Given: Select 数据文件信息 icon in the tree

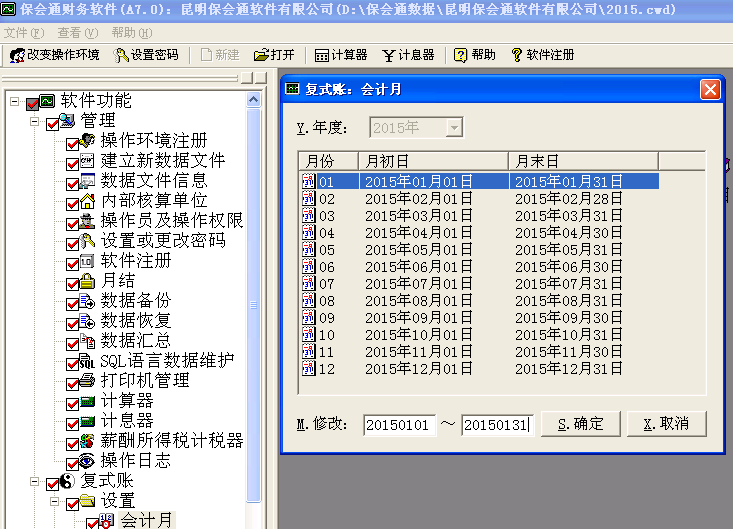Looking at the screenshot, I should (x=87, y=180).
